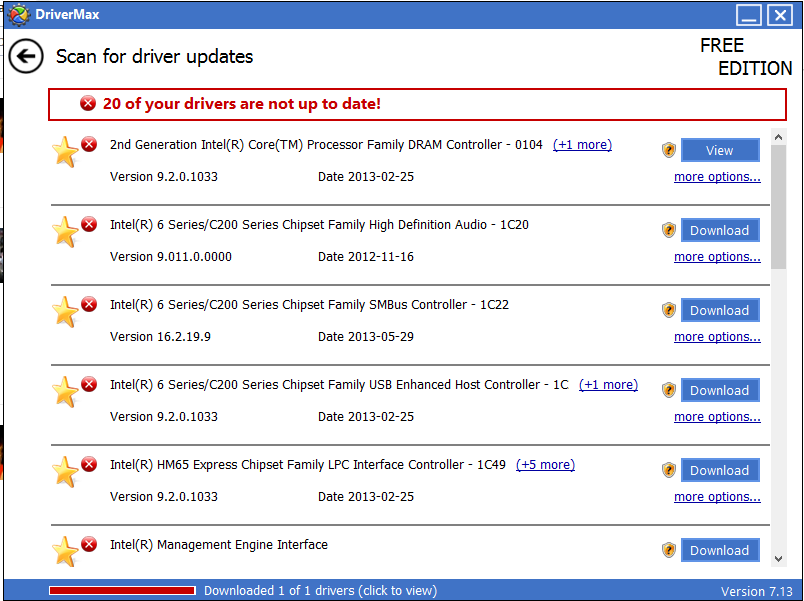Minimize the DriverMax window

pyautogui.click(x=749, y=15)
